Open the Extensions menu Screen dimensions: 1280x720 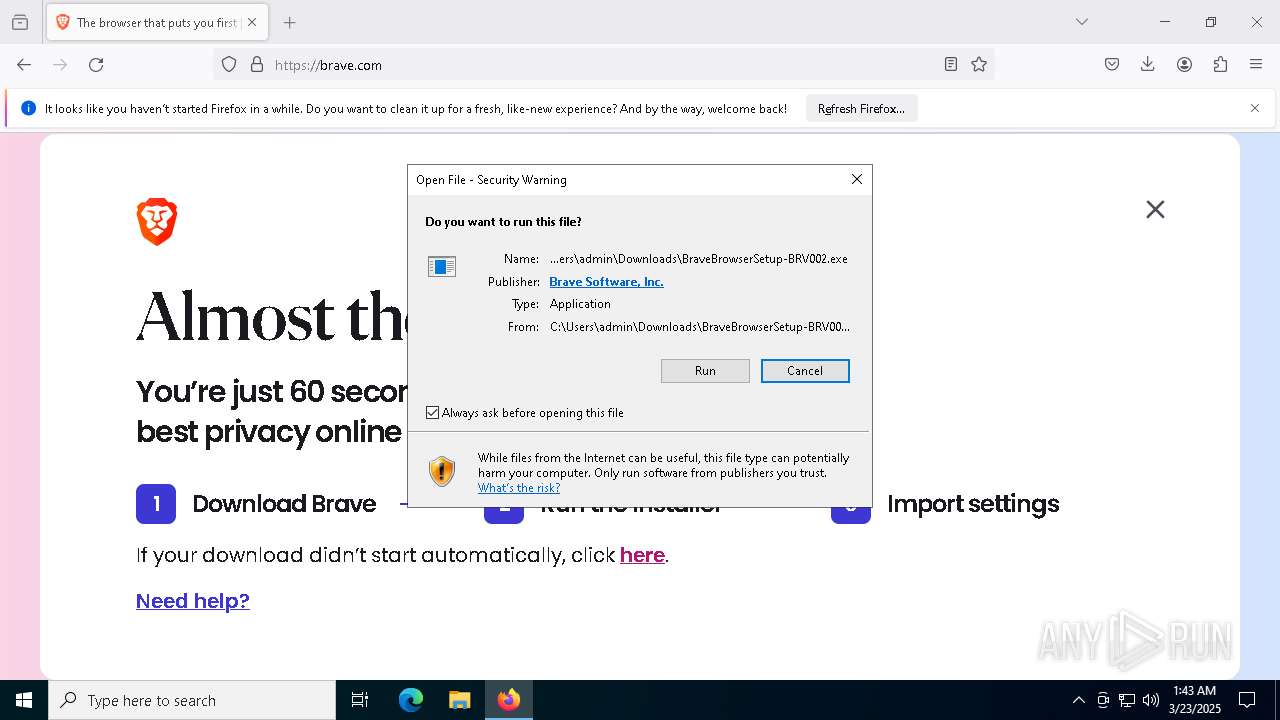(x=1220, y=65)
